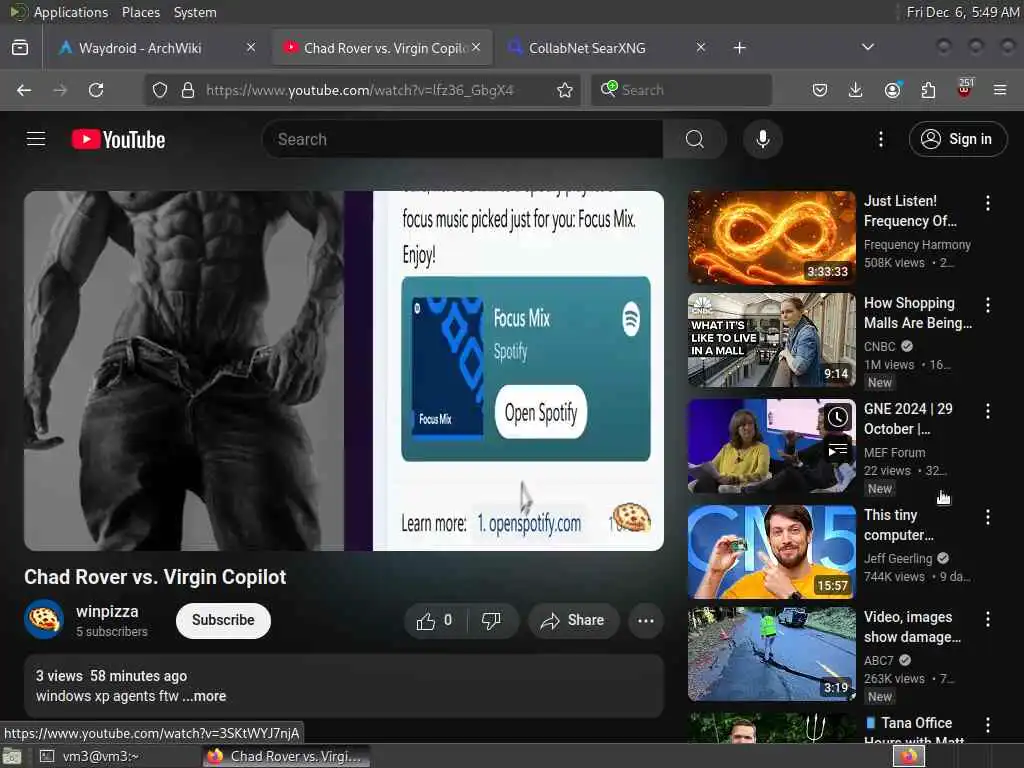This screenshot has height=768, width=1024.
Task: Open the Applications menu
Action: point(71,12)
